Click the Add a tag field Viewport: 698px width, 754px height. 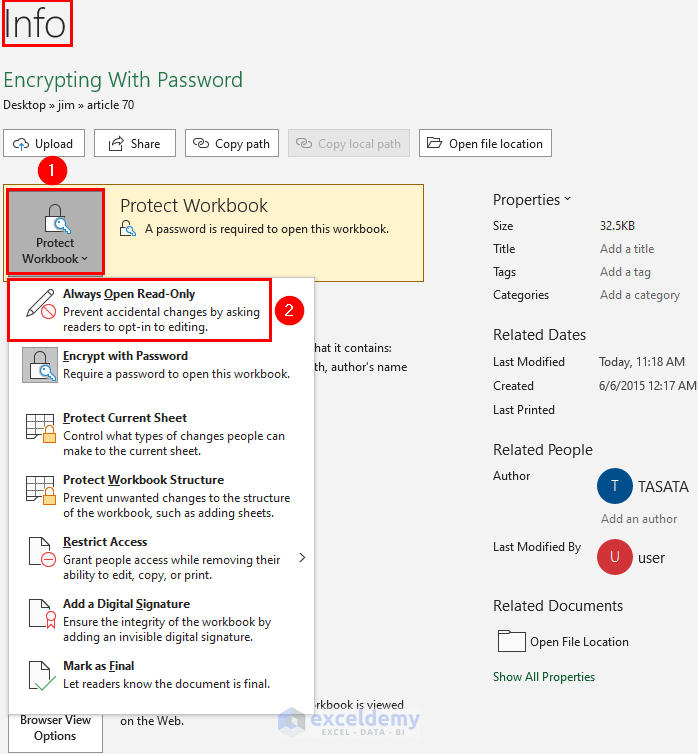tap(625, 272)
